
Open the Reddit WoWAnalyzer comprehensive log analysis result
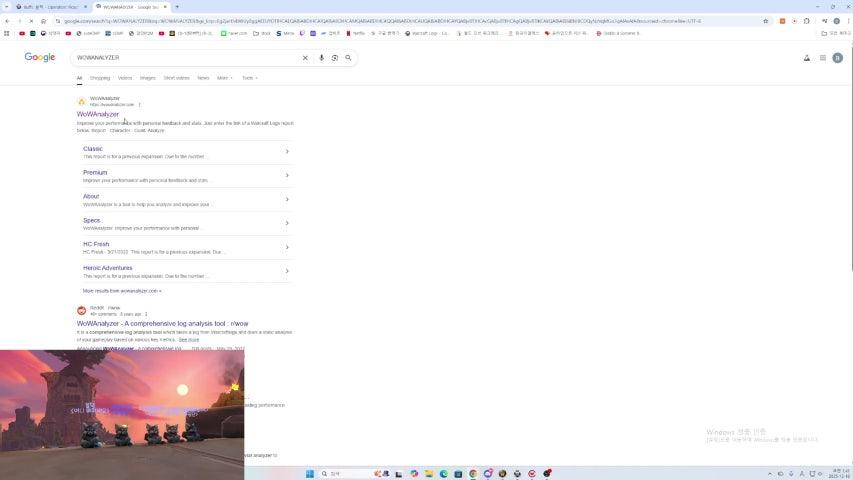click(x=163, y=323)
